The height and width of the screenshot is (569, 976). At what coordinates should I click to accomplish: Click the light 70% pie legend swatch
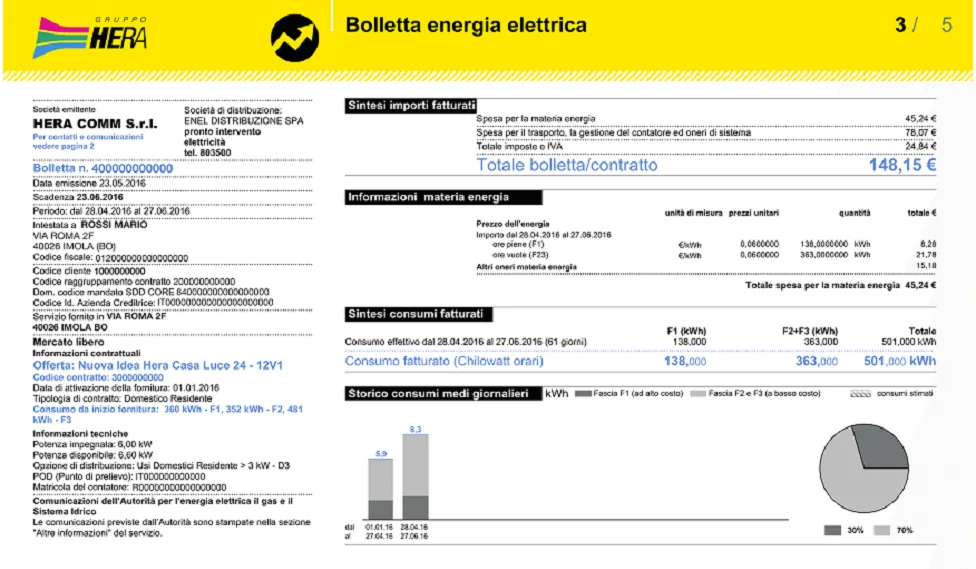[882, 530]
